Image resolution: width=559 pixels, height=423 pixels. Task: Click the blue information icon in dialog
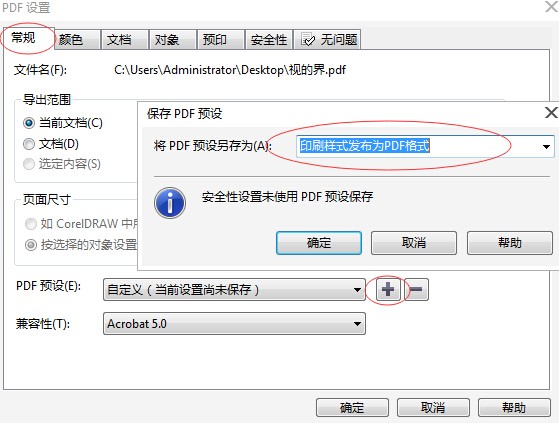point(170,203)
